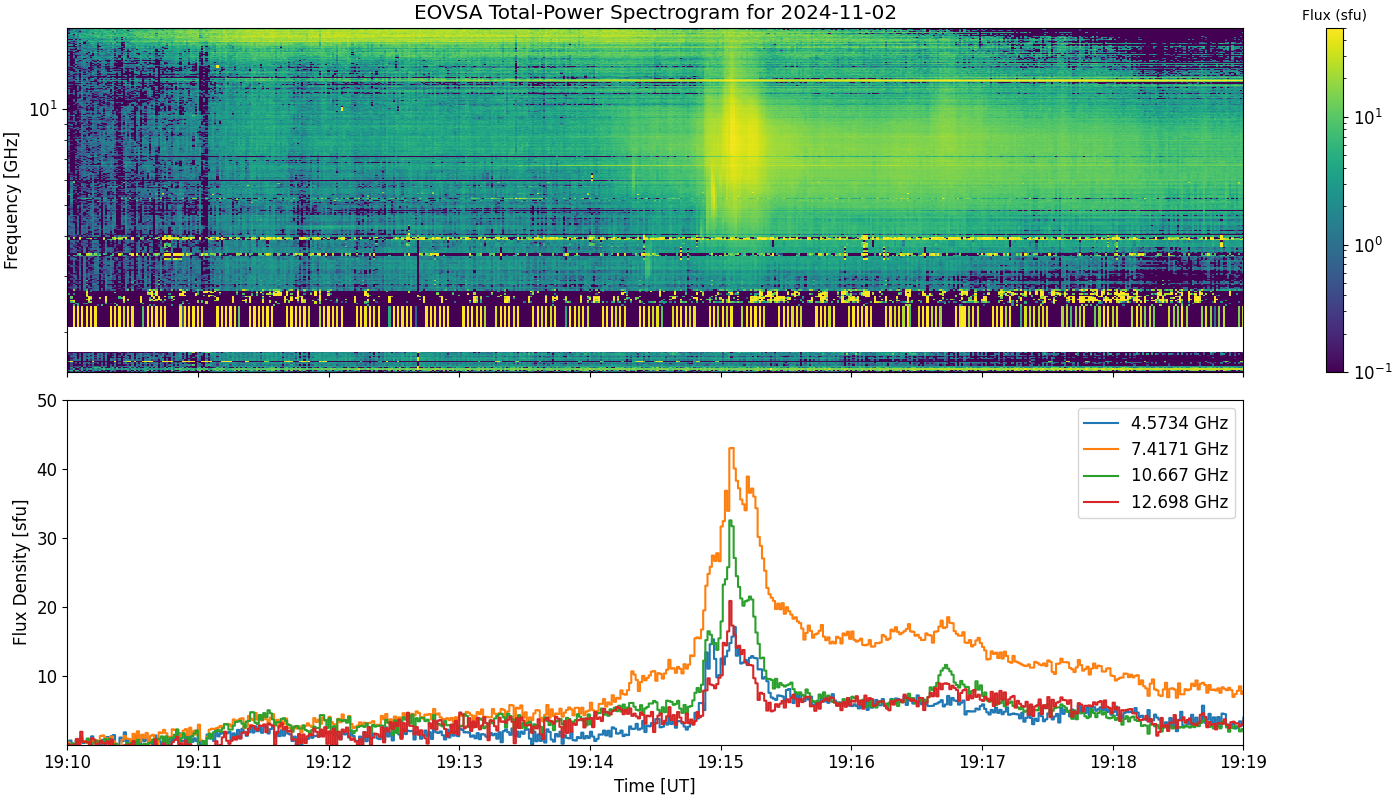This screenshot has height=800, width=1400.
Task: Click the 19:16 time tick label
Action: (851, 762)
